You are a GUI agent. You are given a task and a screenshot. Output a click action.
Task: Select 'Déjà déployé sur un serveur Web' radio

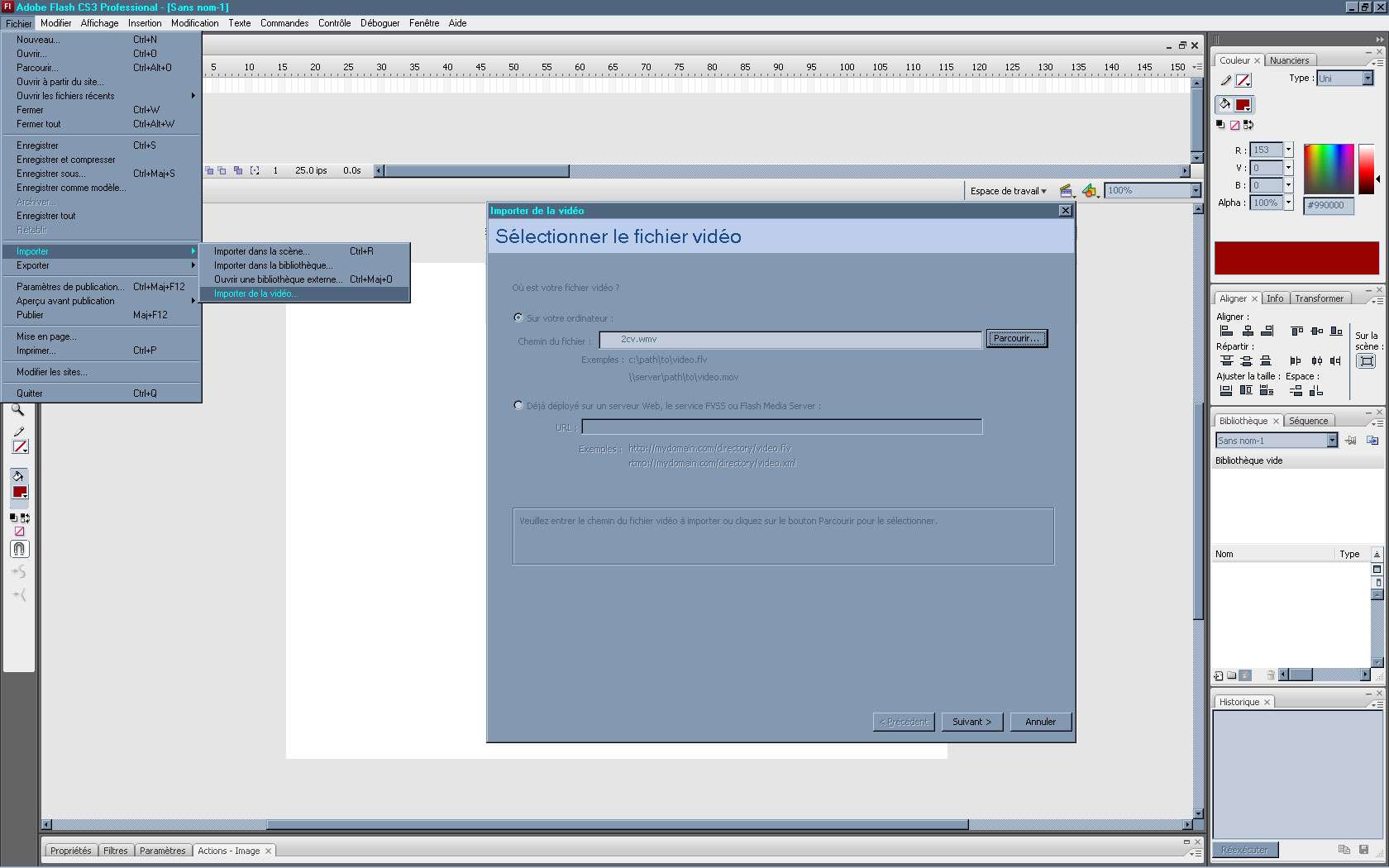click(x=518, y=405)
